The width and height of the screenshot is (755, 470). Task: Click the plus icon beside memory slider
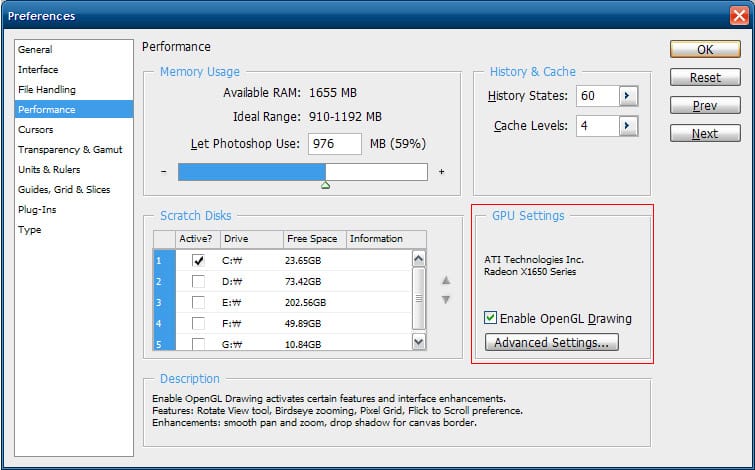pyautogui.click(x=441, y=172)
